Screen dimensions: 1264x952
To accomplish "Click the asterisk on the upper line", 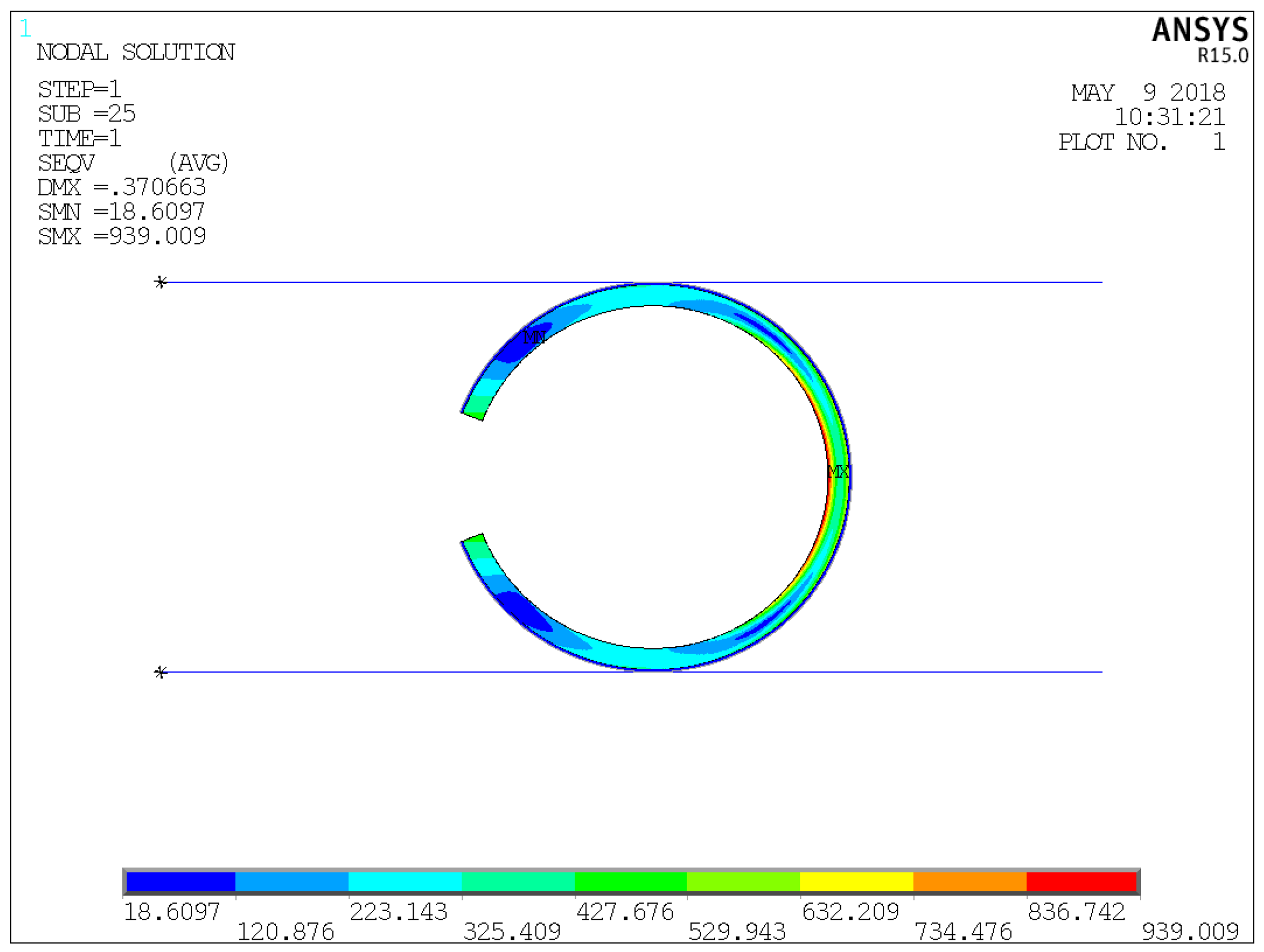I will click(x=160, y=282).
